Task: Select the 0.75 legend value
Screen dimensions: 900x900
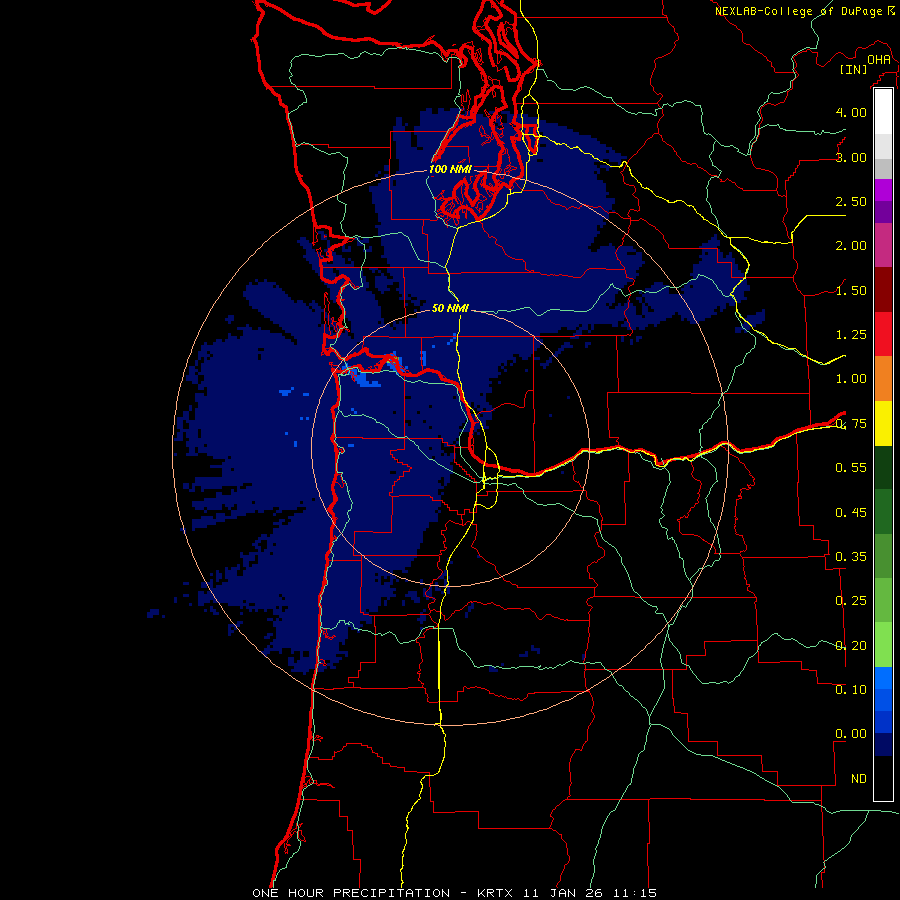Action: [851, 424]
